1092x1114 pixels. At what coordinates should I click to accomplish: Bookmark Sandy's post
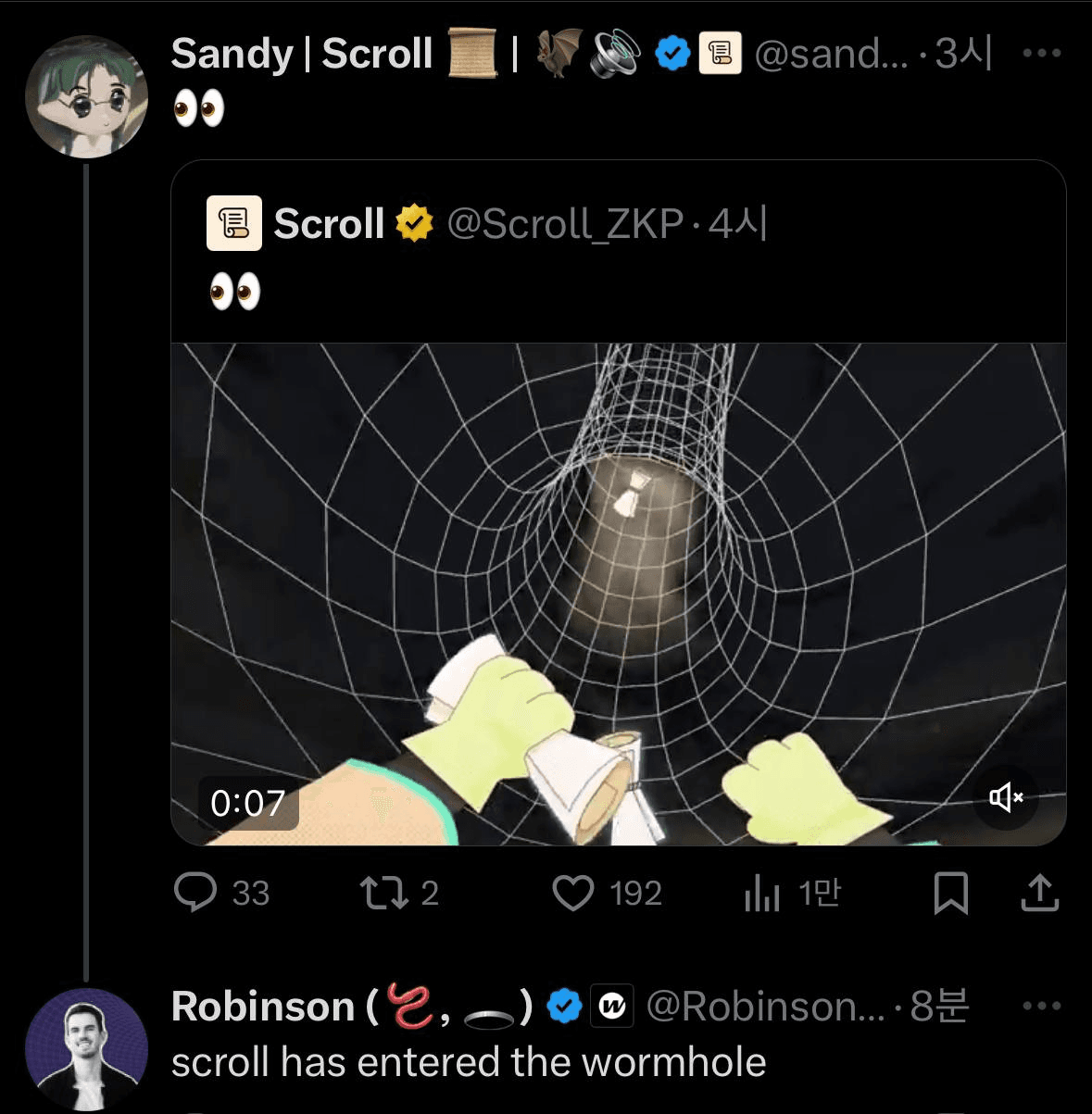[x=950, y=893]
